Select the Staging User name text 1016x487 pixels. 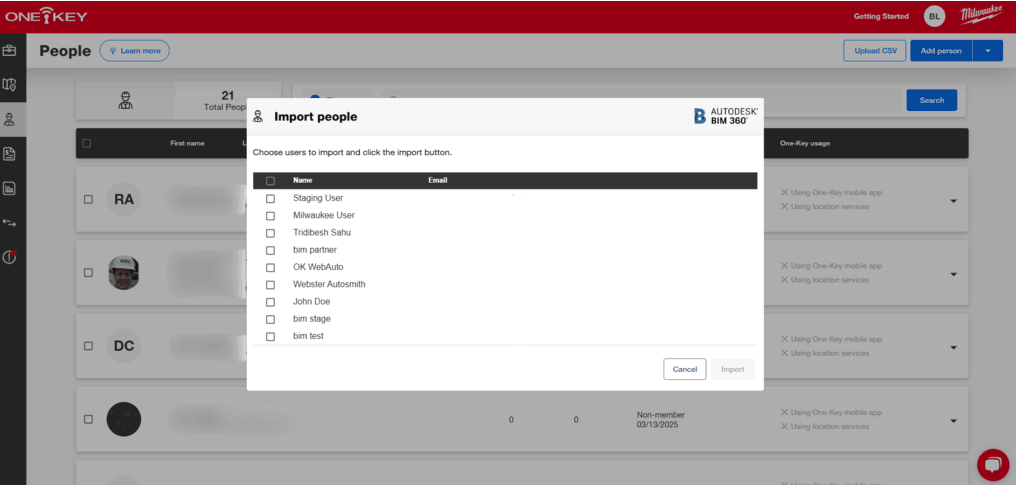tap(318, 198)
